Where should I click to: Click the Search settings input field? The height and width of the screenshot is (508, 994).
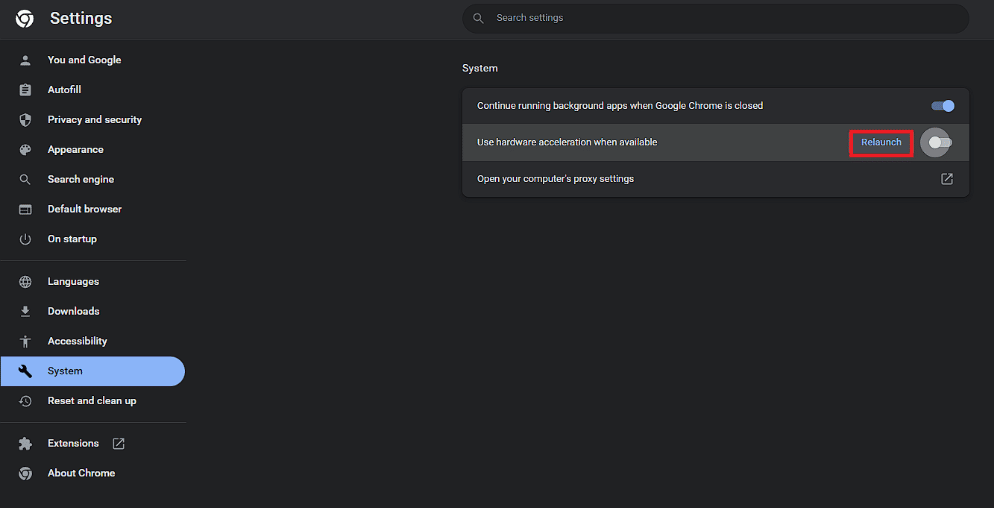pyautogui.click(x=715, y=18)
